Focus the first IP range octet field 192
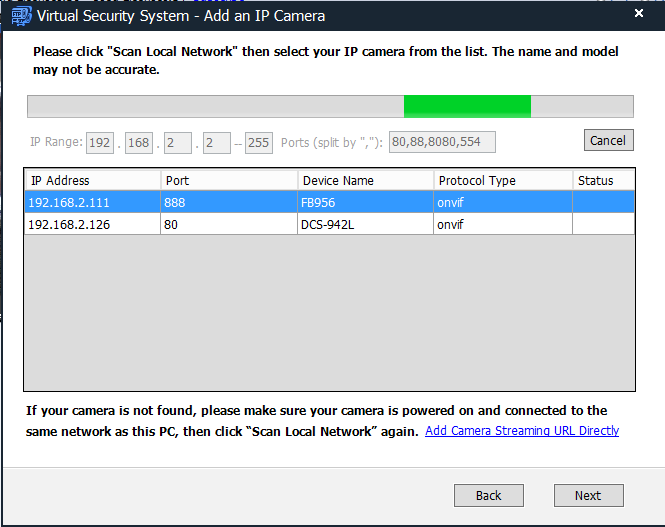 100,143
